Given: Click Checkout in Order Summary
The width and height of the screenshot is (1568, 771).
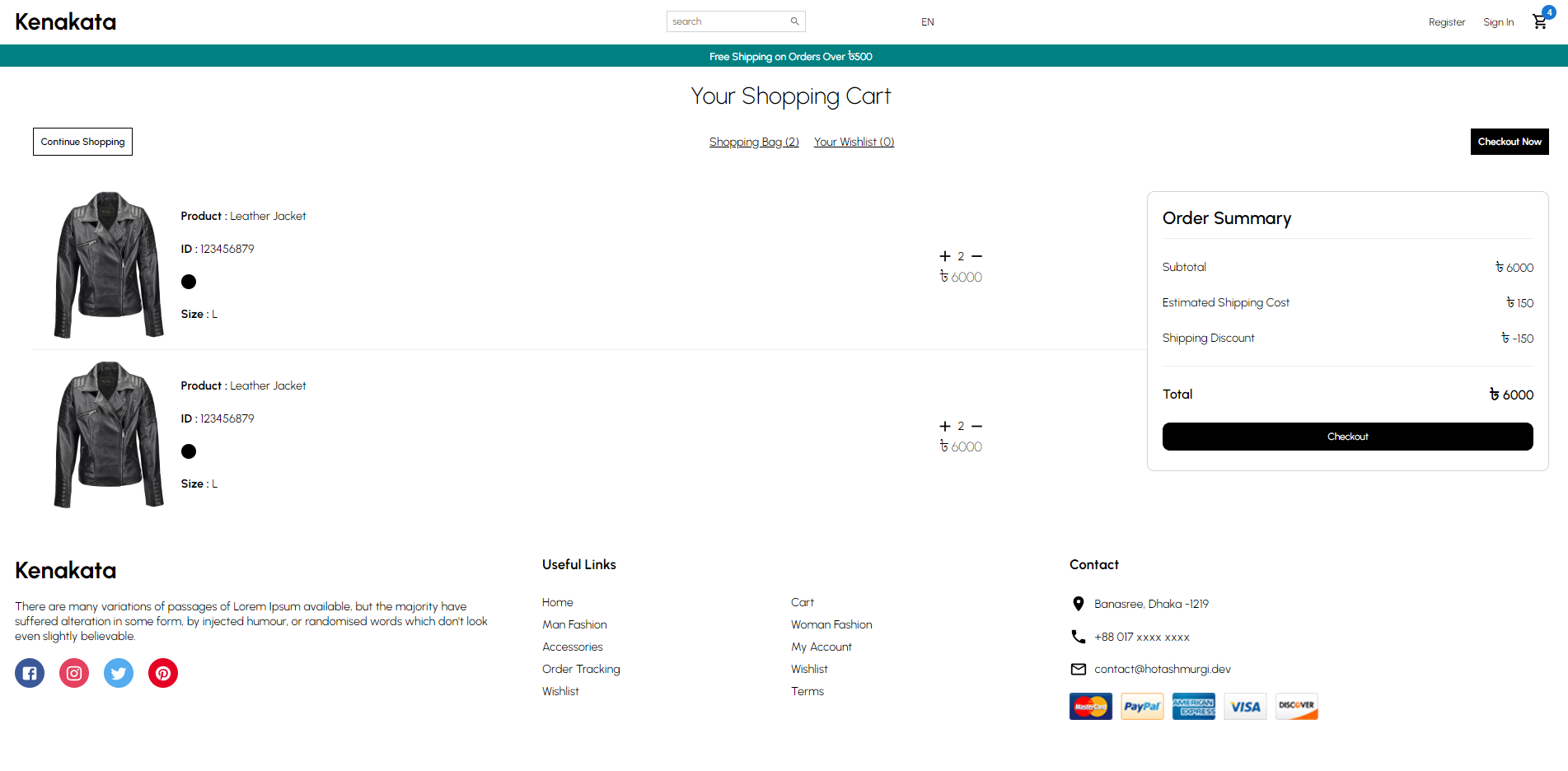Looking at the screenshot, I should tap(1347, 437).
